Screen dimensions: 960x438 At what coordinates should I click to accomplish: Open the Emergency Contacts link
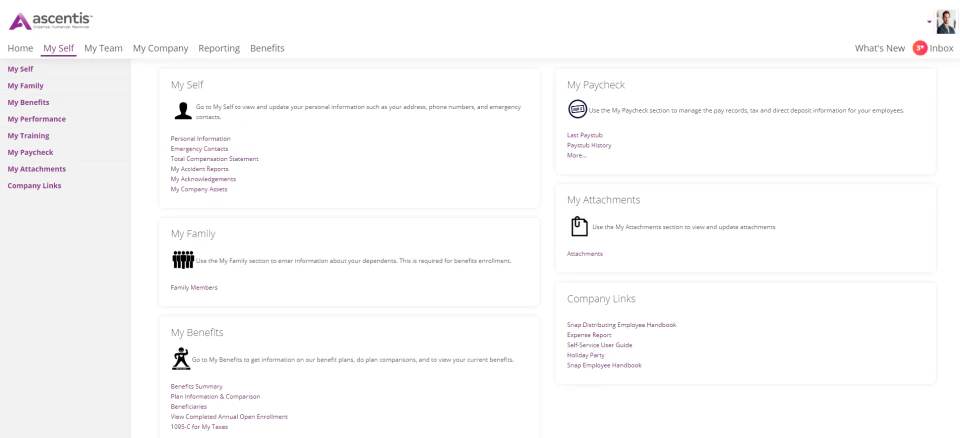pyautogui.click(x=199, y=148)
